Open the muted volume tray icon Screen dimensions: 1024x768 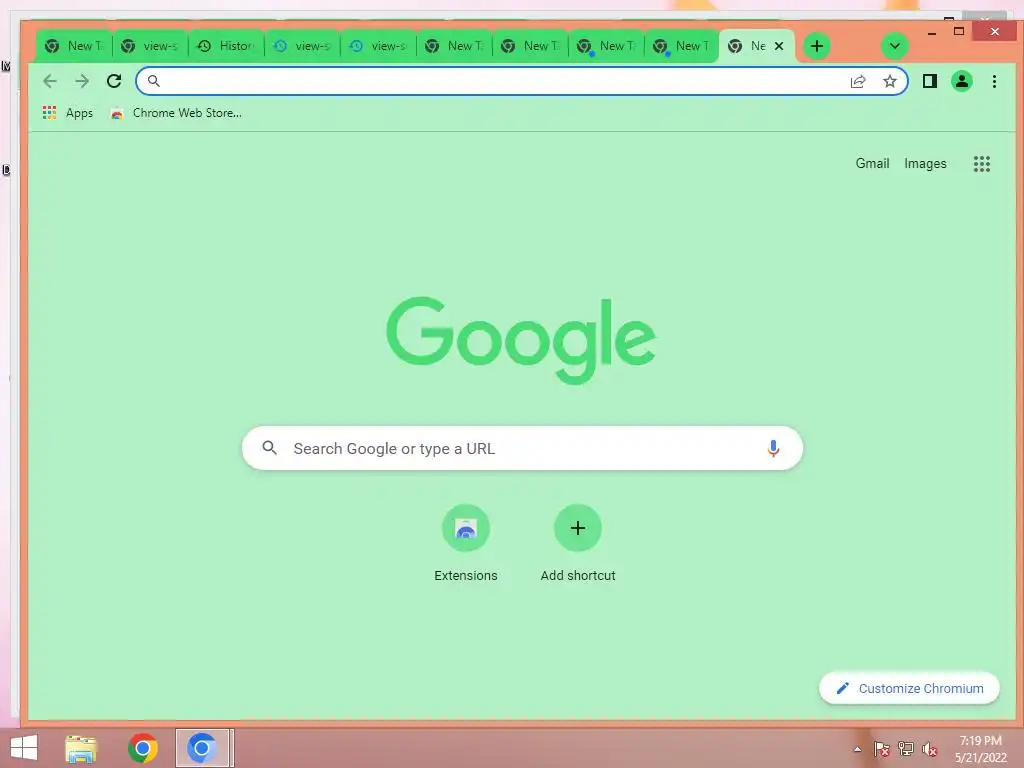coord(930,749)
